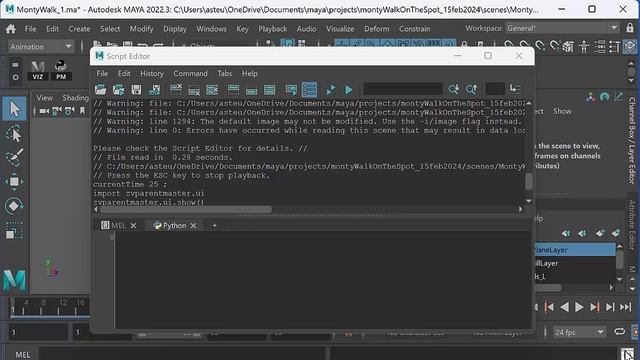Choose the Lasso Select tool
The width and height of the screenshot is (640, 360).
pyautogui.click(x=14, y=134)
